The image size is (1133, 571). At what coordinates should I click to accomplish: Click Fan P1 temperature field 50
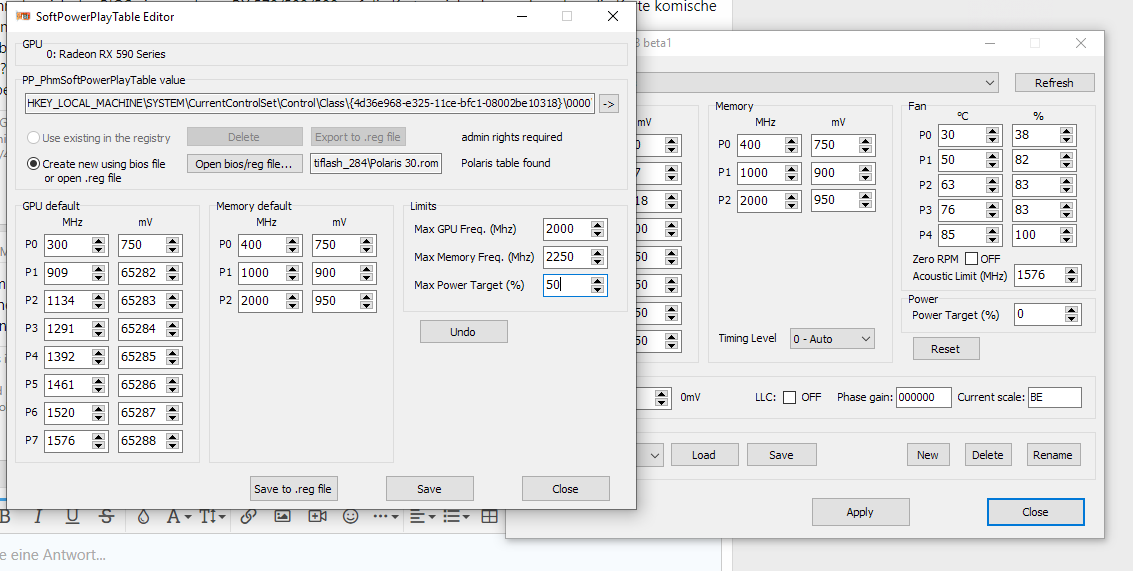[x=962, y=160]
